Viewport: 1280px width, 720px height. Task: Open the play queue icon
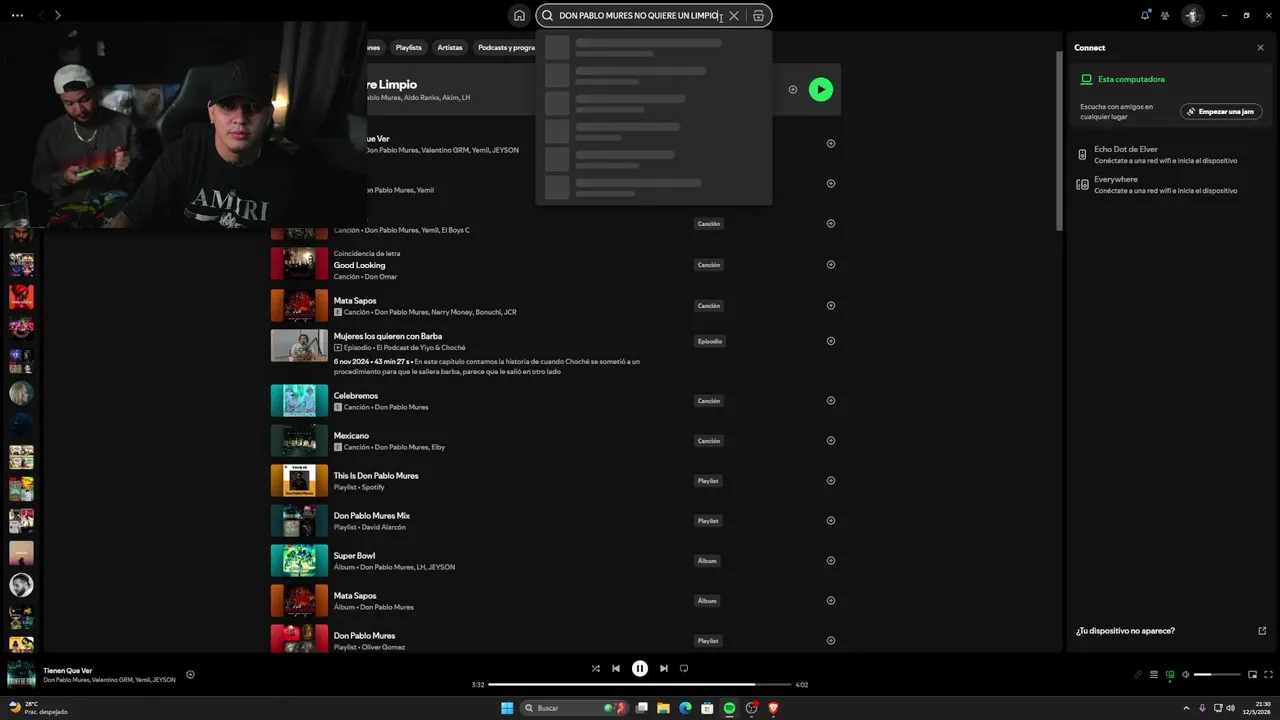tap(1154, 675)
